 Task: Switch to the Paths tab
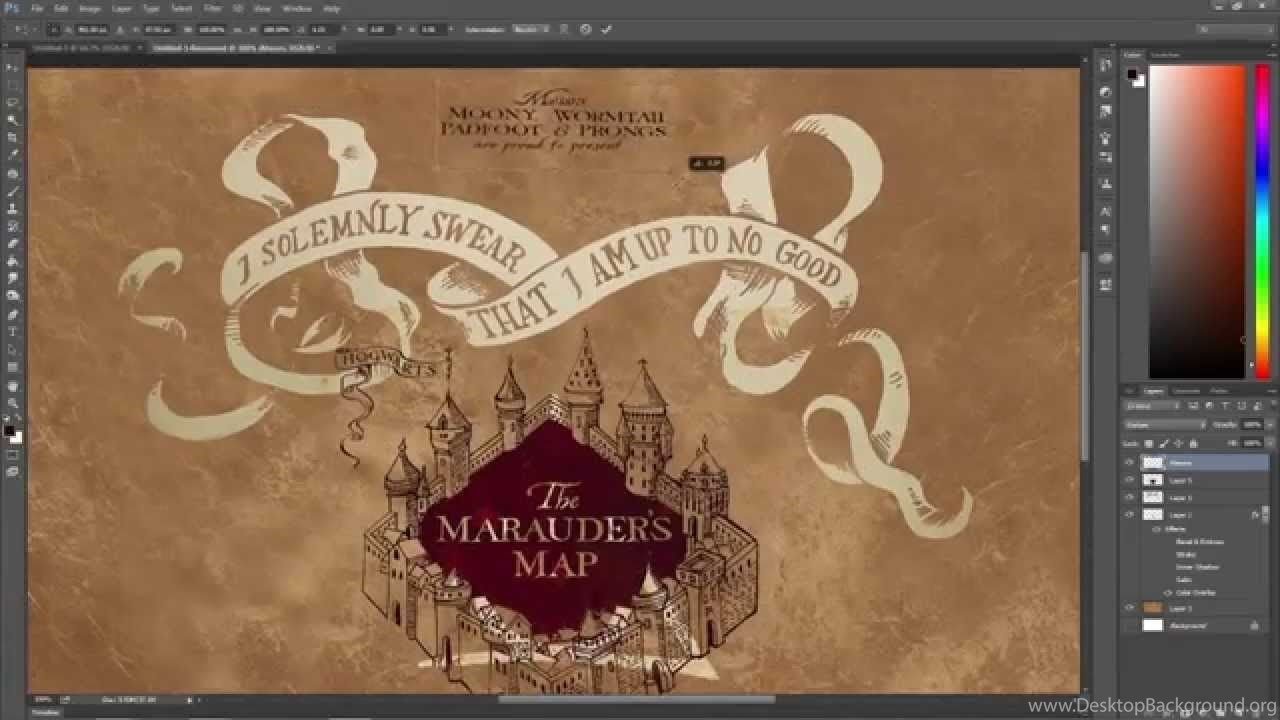[1219, 390]
